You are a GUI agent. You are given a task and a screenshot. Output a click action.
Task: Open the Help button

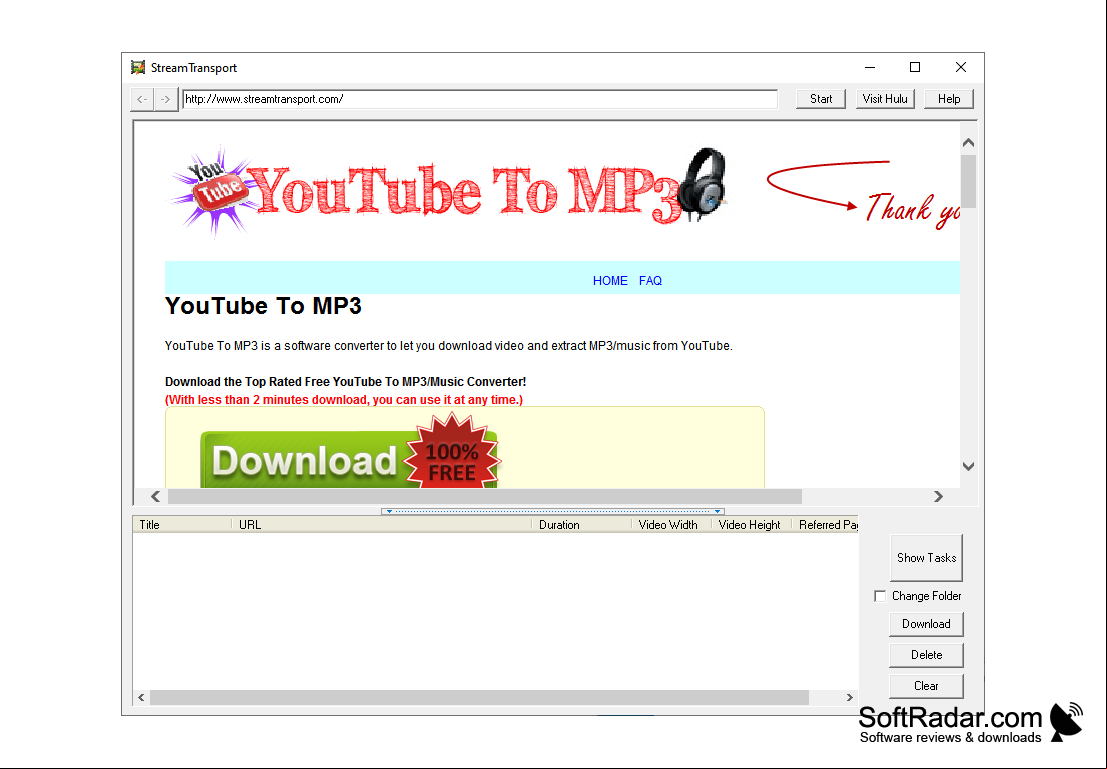[949, 99]
